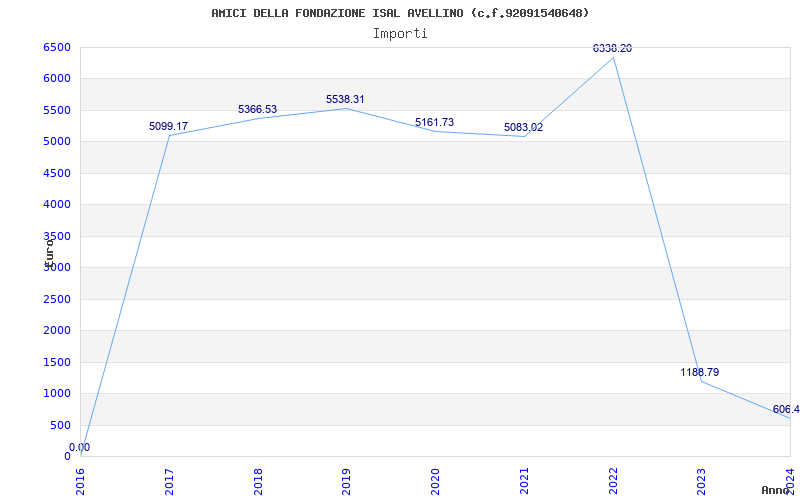Click the 2017 x-axis year label
The height and width of the screenshot is (500, 800).
pyautogui.click(x=169, y=482)
